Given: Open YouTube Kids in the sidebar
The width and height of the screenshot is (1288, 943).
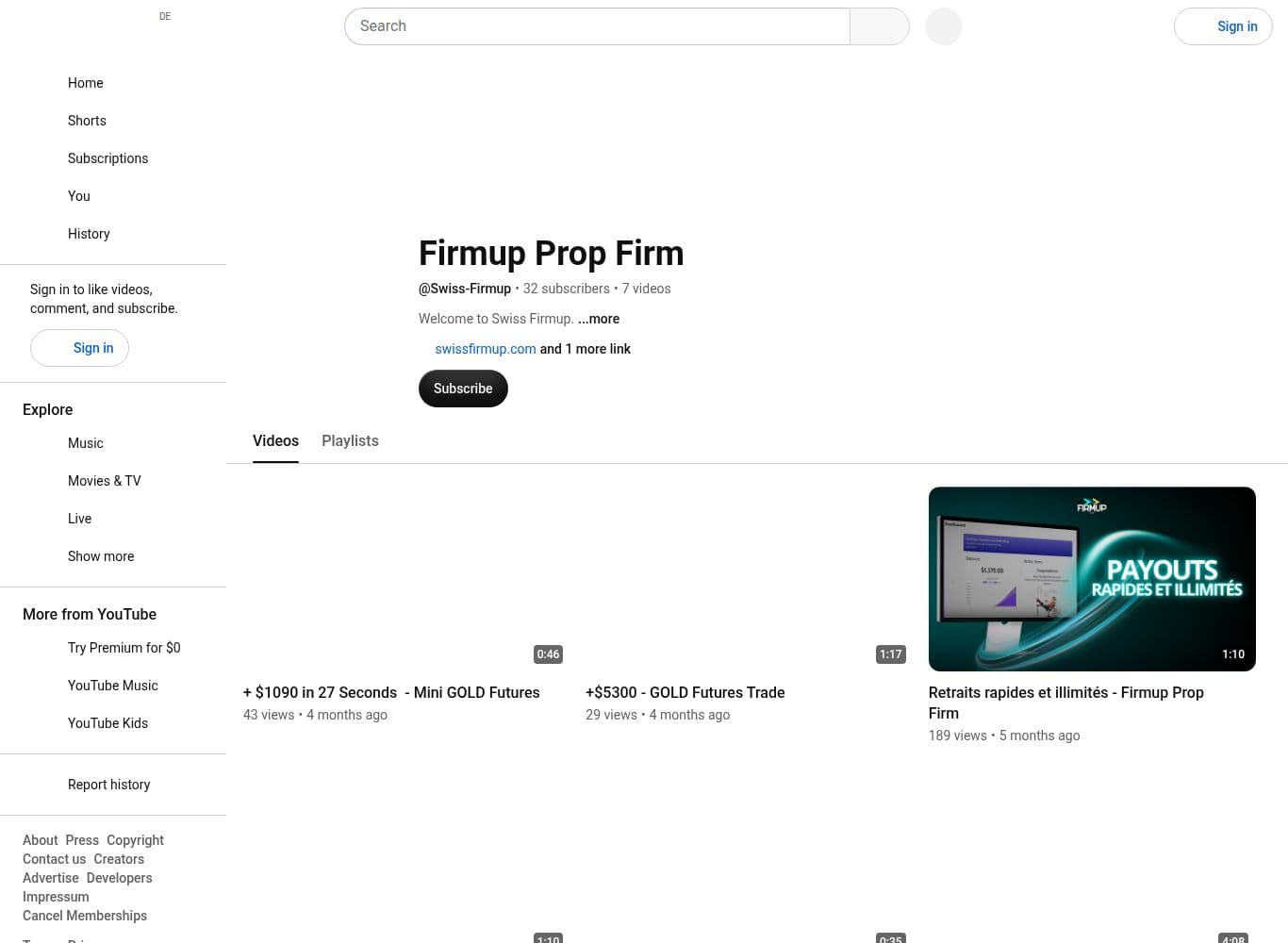Looking at the screenshot, I should 113,723.
